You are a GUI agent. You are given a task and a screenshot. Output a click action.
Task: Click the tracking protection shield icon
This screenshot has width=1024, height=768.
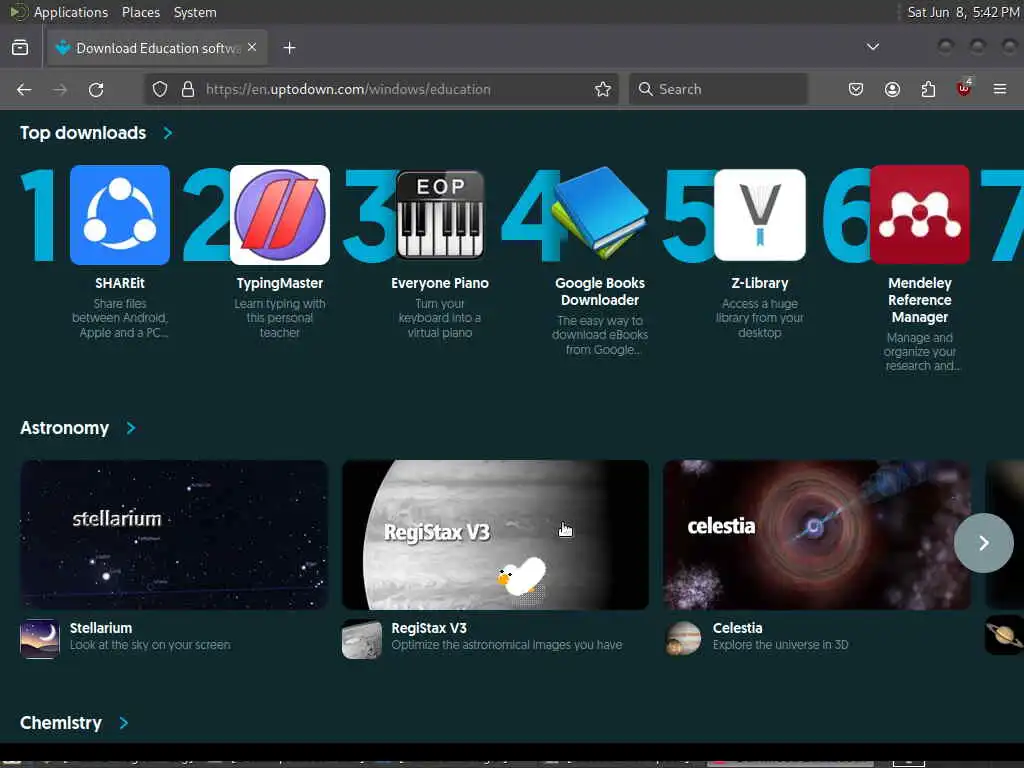pos(160,89)
